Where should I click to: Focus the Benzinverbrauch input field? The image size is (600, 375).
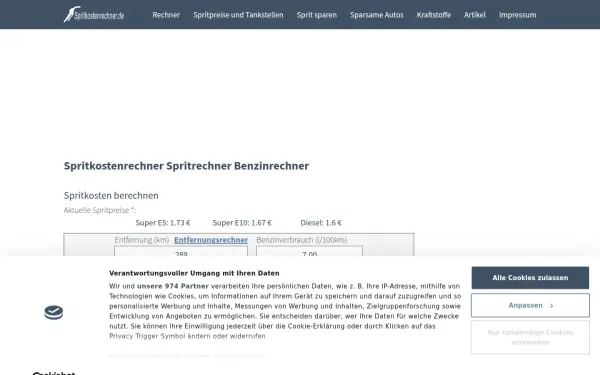click(309, 251)
